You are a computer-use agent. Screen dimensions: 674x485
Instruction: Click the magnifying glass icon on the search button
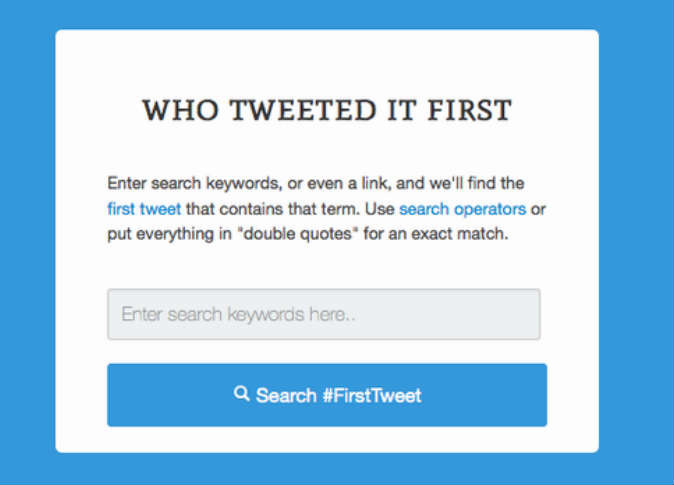pyautogui.click(x=241, y=394)
